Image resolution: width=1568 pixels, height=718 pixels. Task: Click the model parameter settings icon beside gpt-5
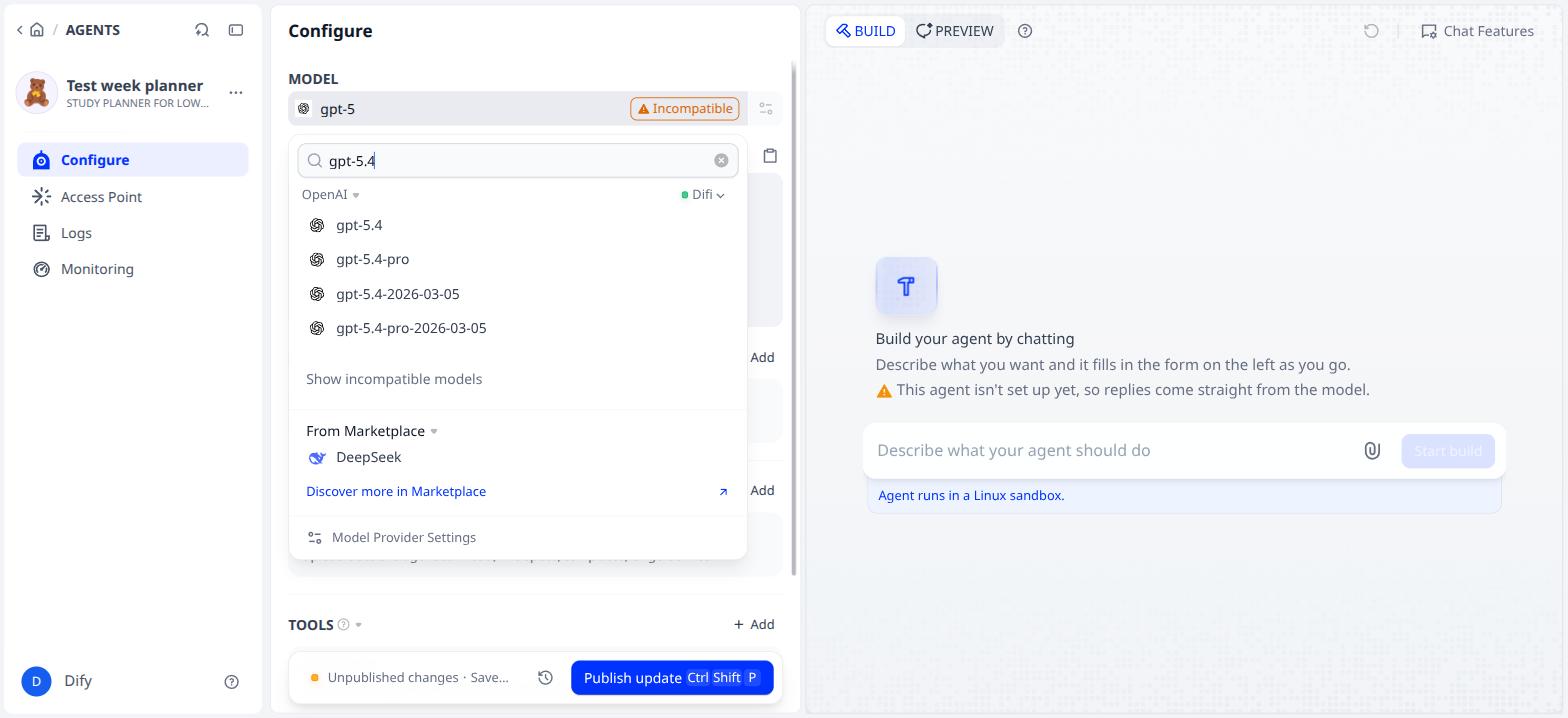766,108
